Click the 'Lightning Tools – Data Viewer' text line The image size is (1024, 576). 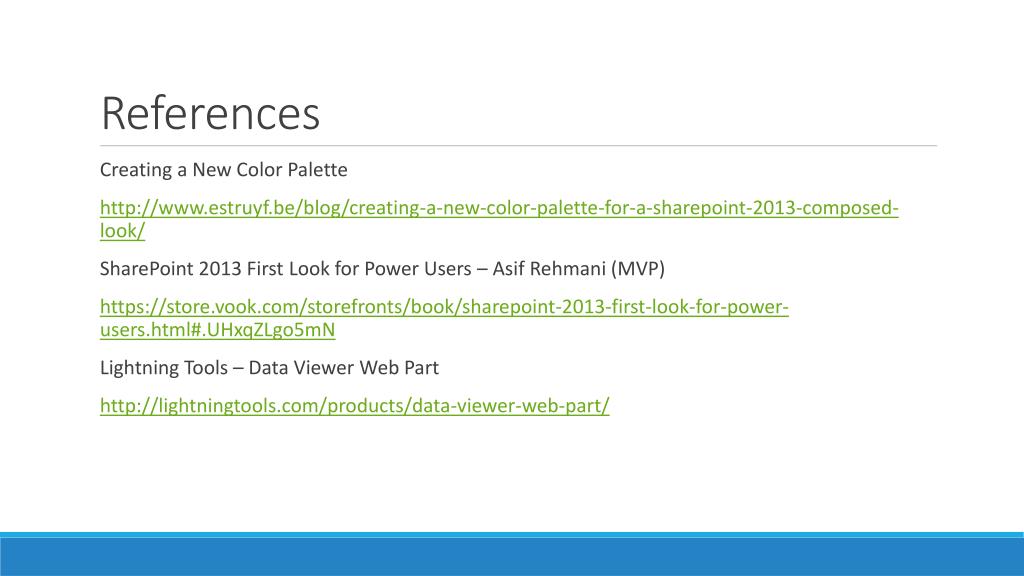pos(269,368)
